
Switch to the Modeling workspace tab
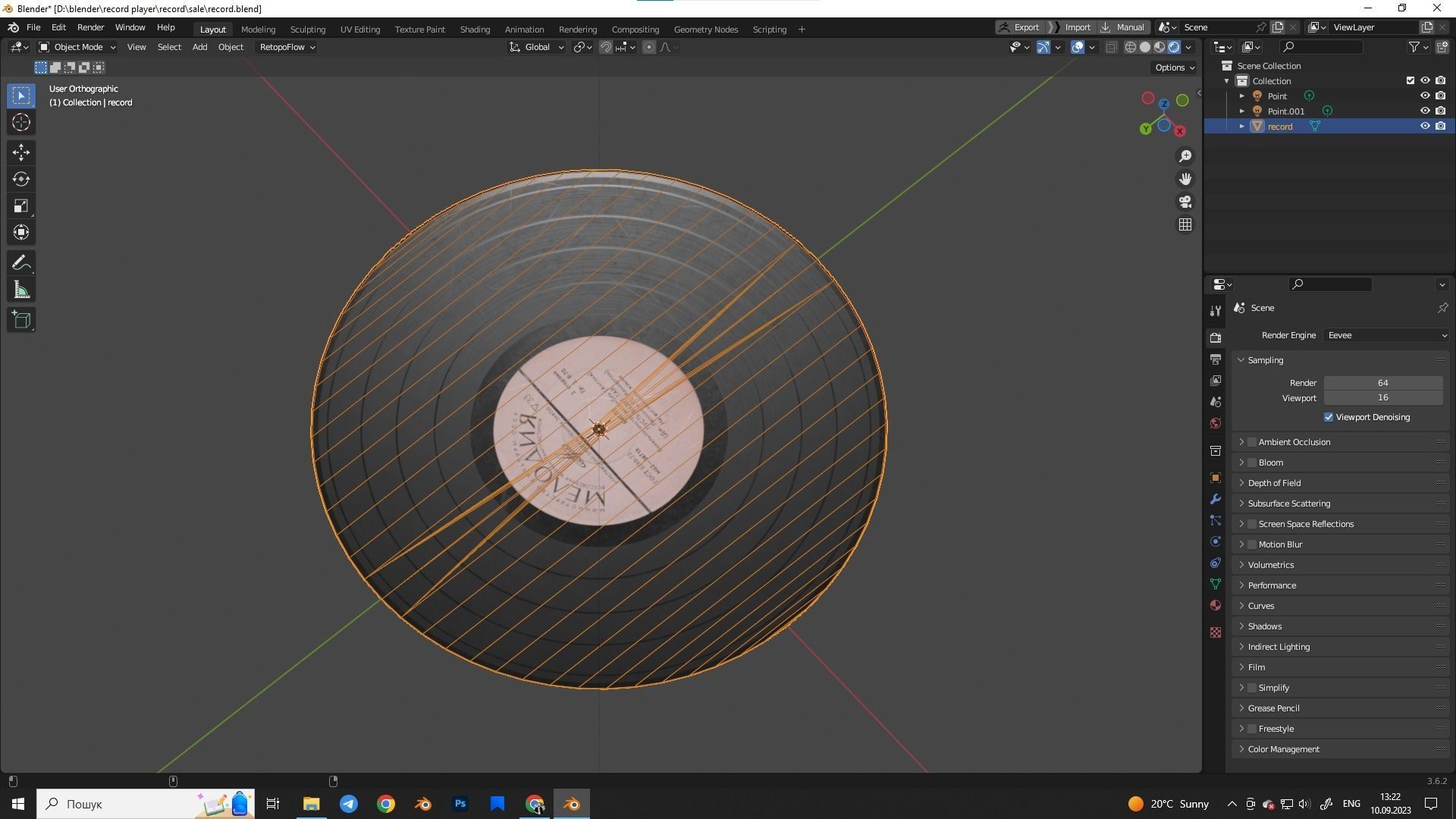(258, 30)
